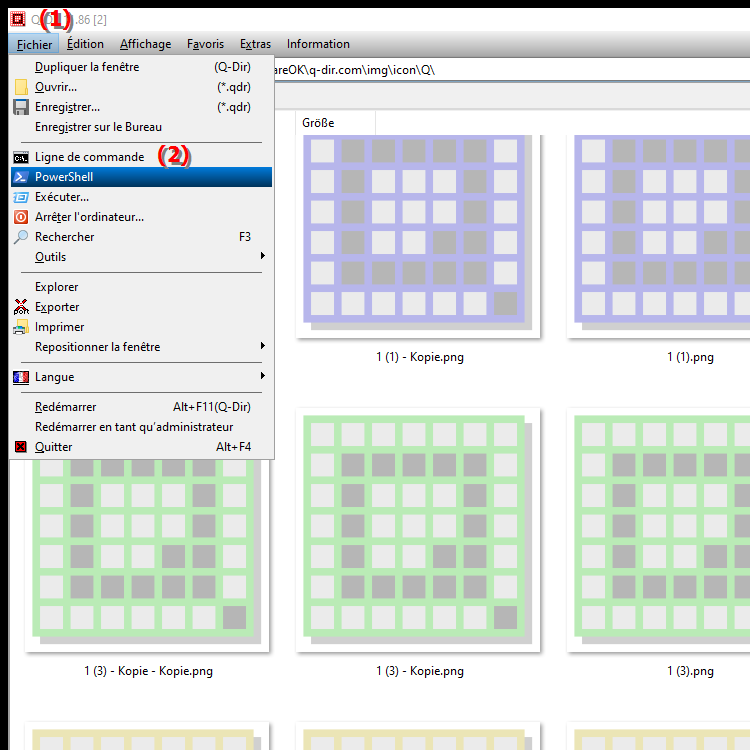Click the folder icon next to Ouvrir
Viewport: 750px width, 750px height.
click(21, 87)
